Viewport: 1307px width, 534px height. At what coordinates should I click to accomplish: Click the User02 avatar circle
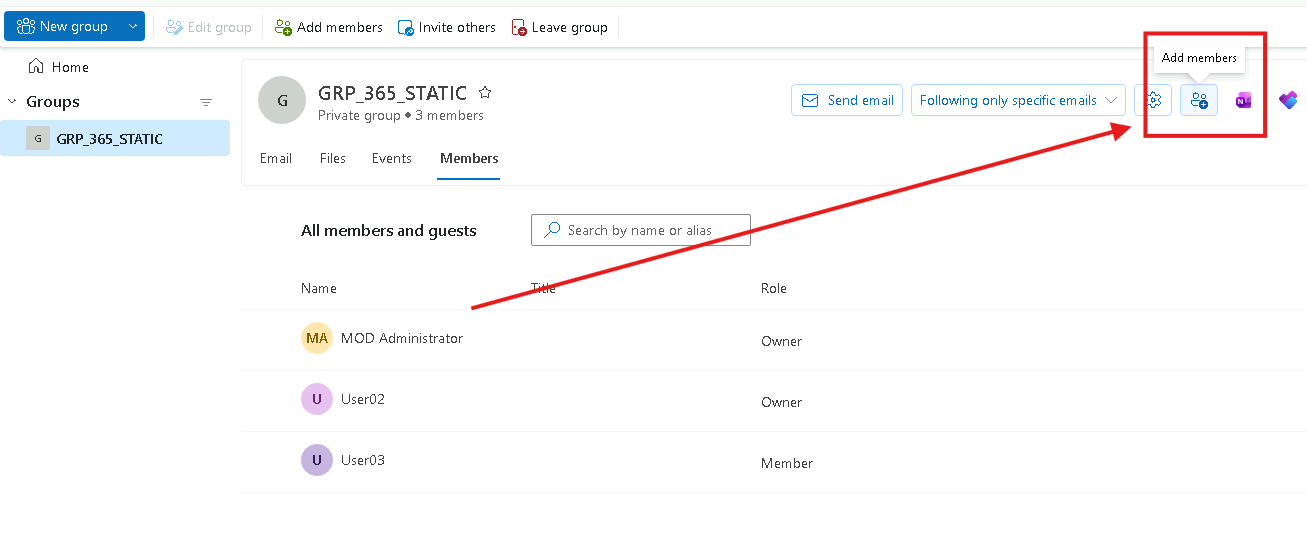coord(317,399)
